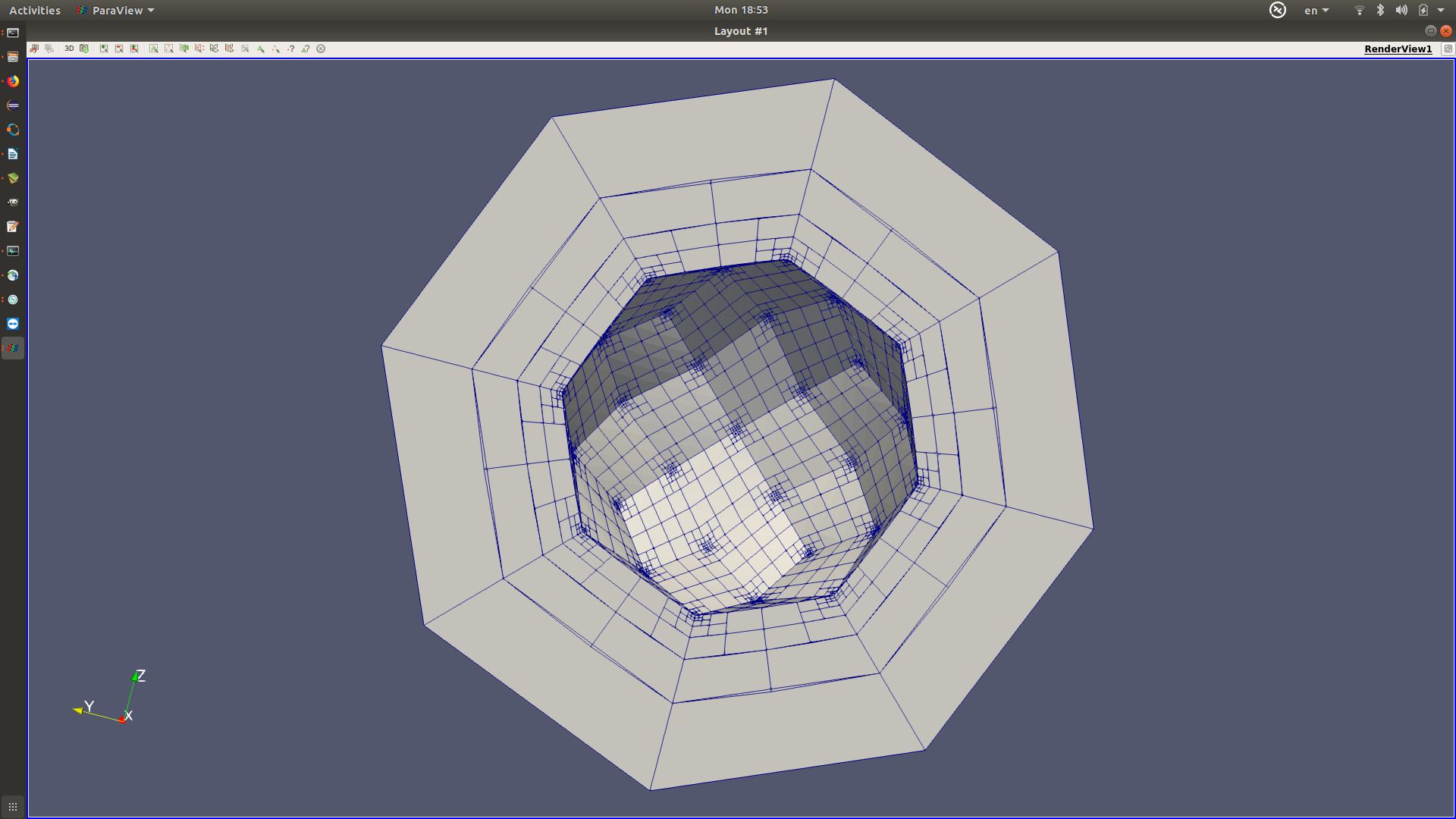Open the text editor dock icon
Viewport: 1456px width, 819px height.
(13, 227)
